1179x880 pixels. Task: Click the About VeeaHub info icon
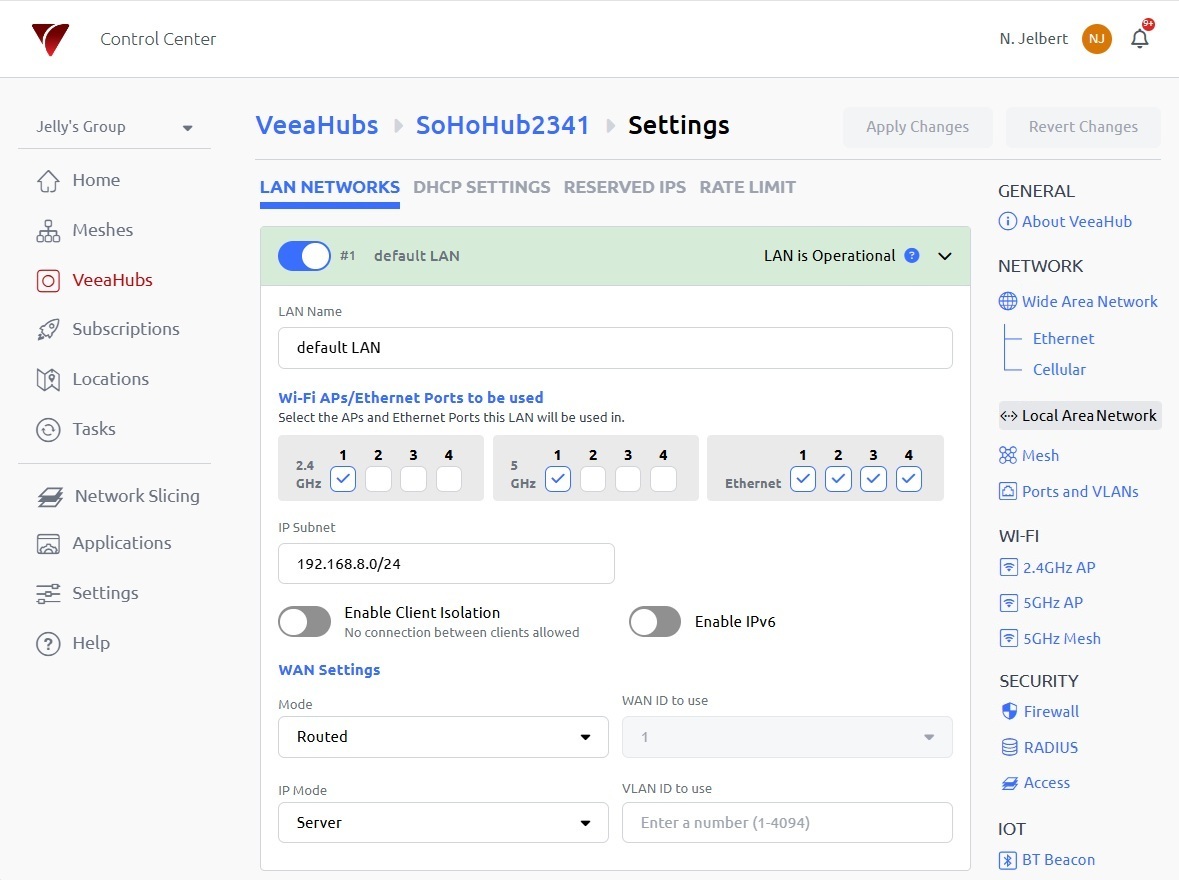click(x=1008, y=221)
